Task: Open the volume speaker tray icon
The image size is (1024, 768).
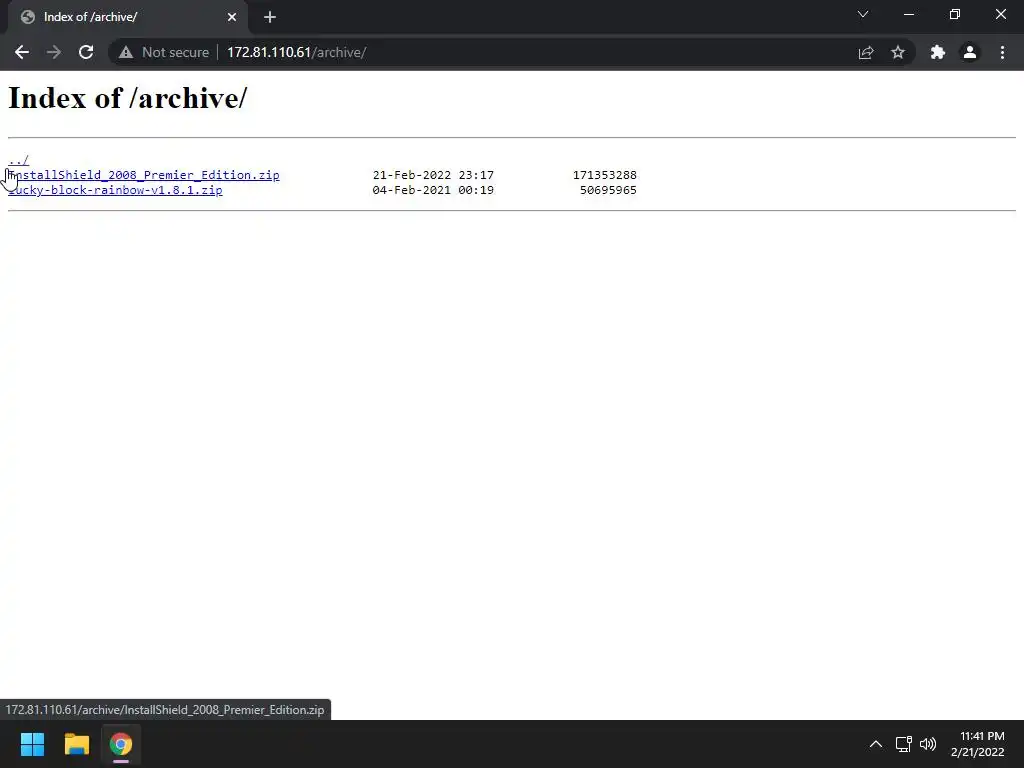Action: [927, 744]
